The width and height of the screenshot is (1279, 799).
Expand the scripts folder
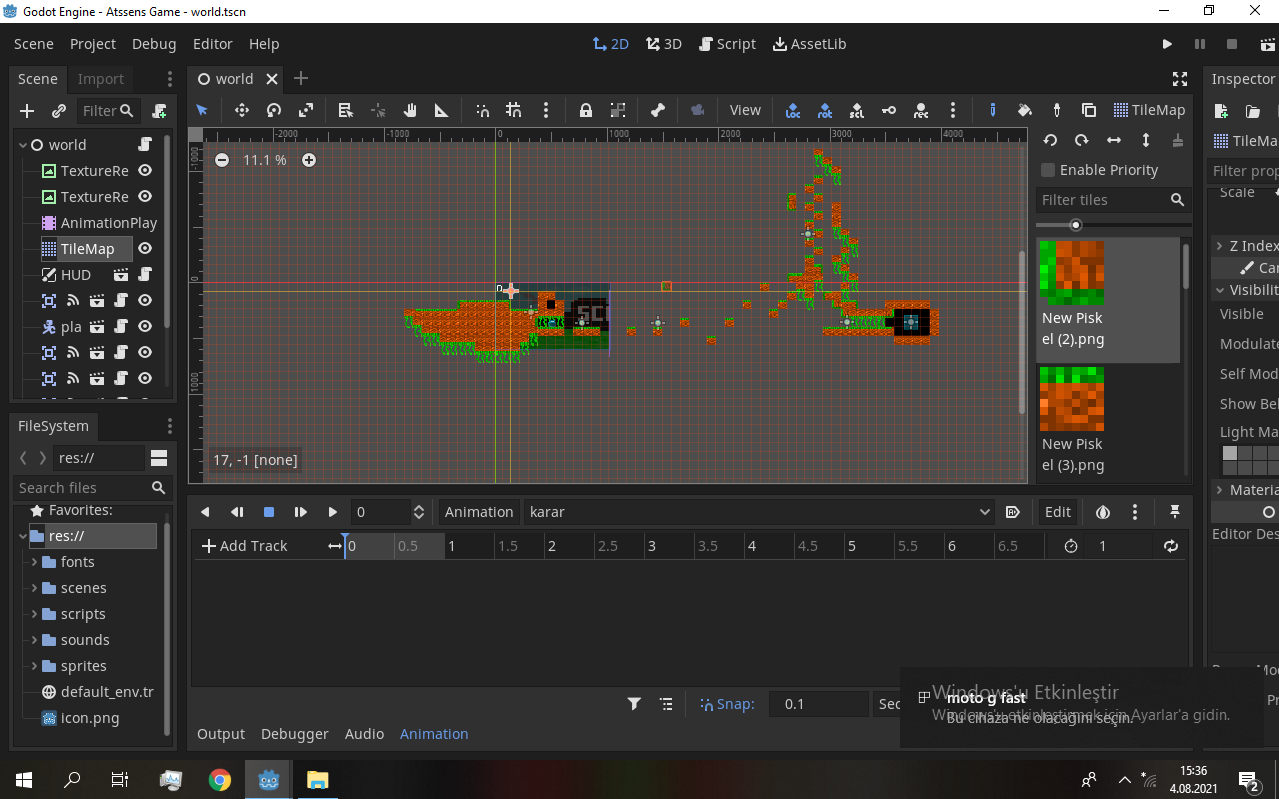pyautogui.click(x=34, y=614)
